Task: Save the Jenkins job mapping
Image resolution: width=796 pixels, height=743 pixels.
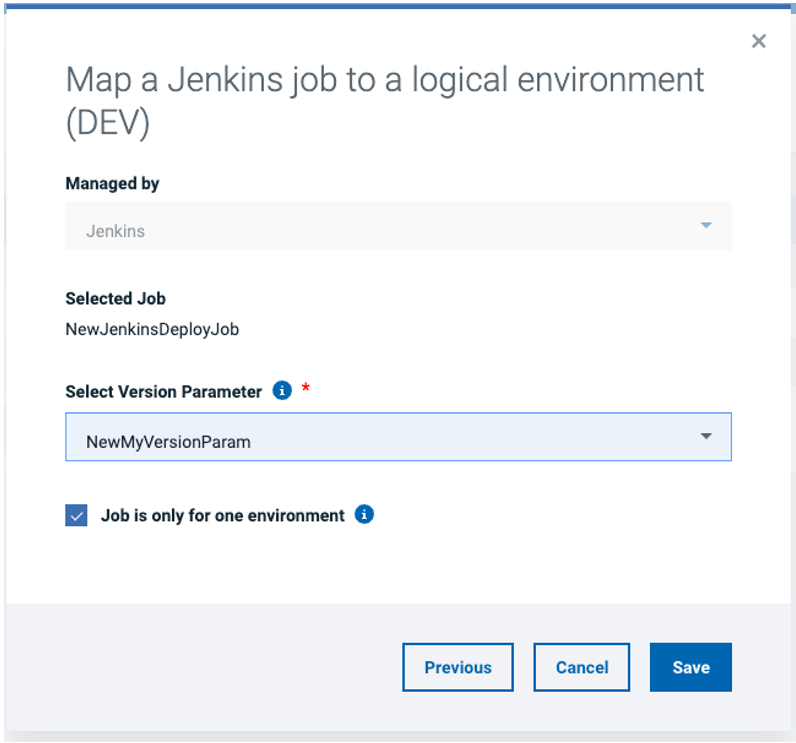Action: pyautogui.click(x=690, y=667)
